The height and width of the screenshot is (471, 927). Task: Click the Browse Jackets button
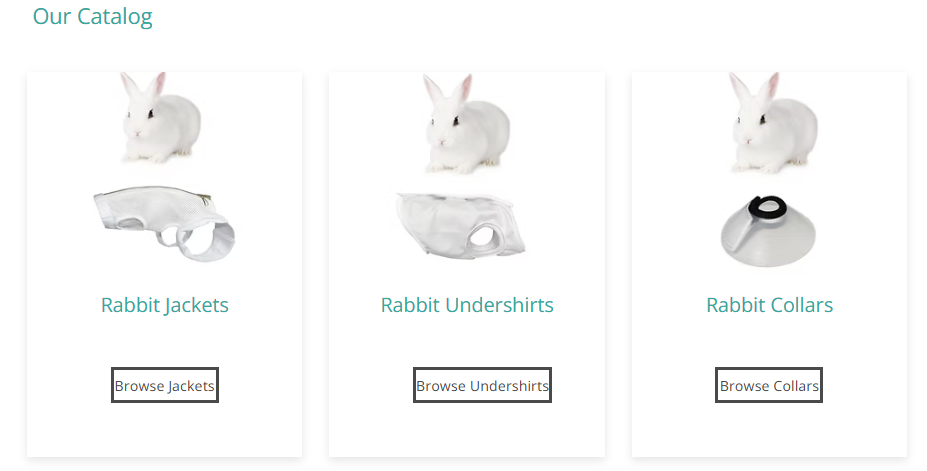[x=165, y=385]
